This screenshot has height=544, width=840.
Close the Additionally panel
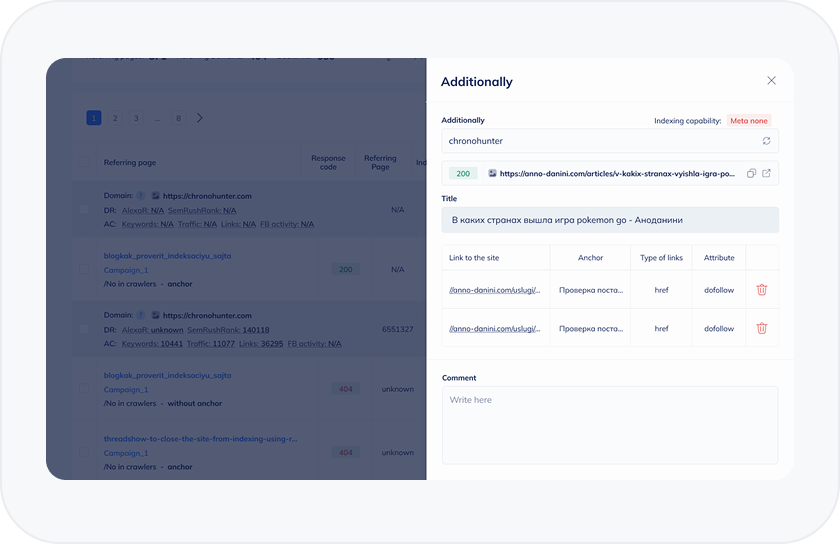(771, 80)
